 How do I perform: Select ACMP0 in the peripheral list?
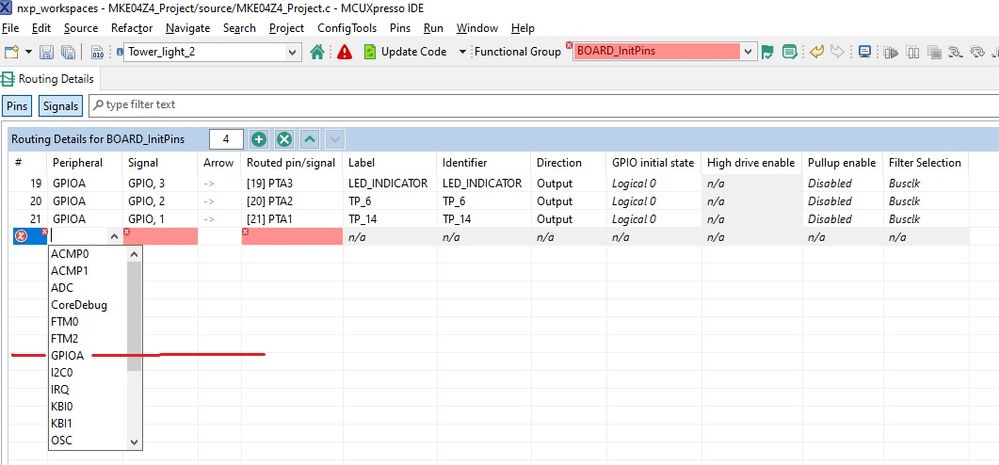(88, 254)
